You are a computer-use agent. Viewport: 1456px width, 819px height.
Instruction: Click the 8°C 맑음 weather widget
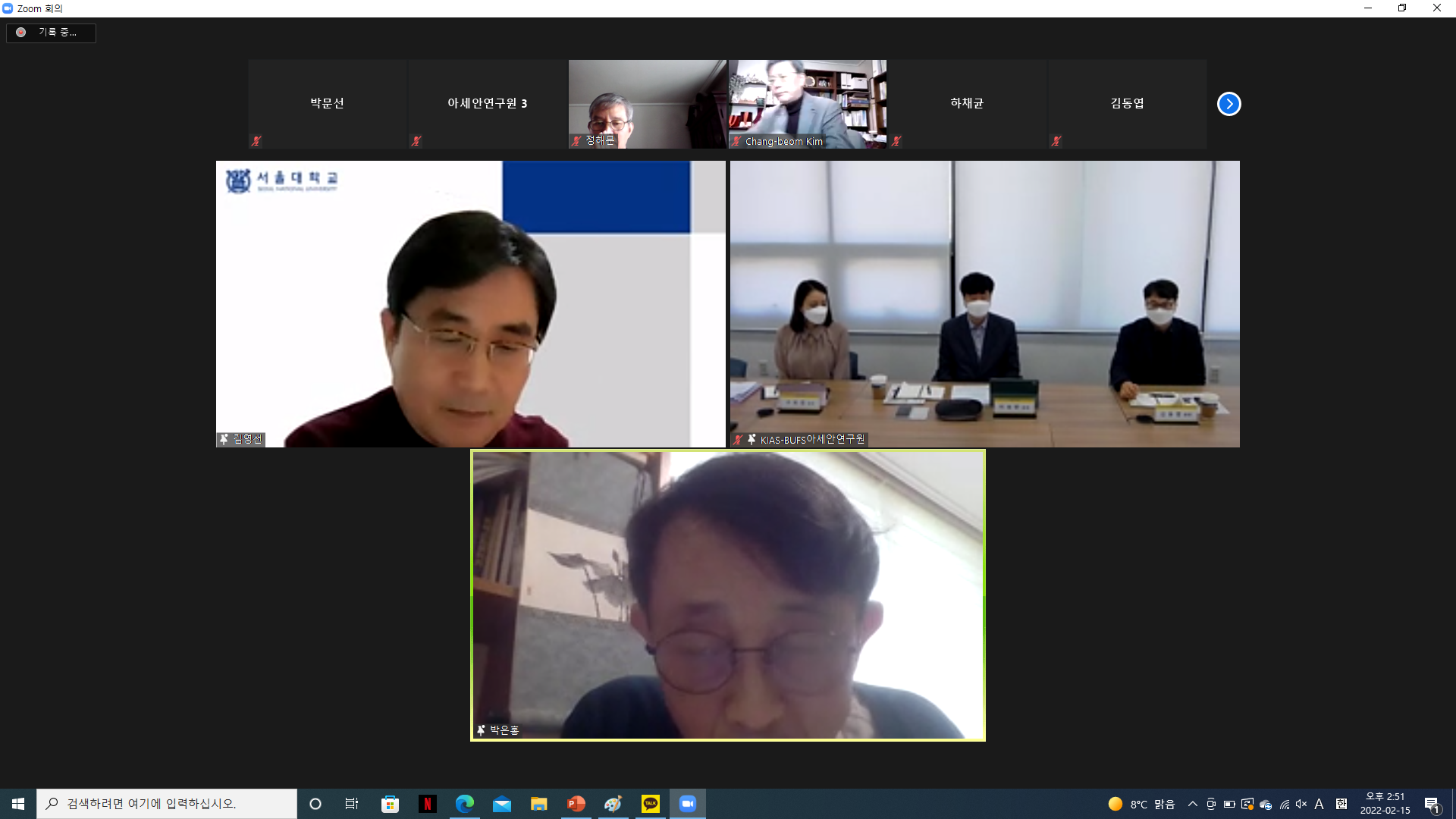point(1141,804)
